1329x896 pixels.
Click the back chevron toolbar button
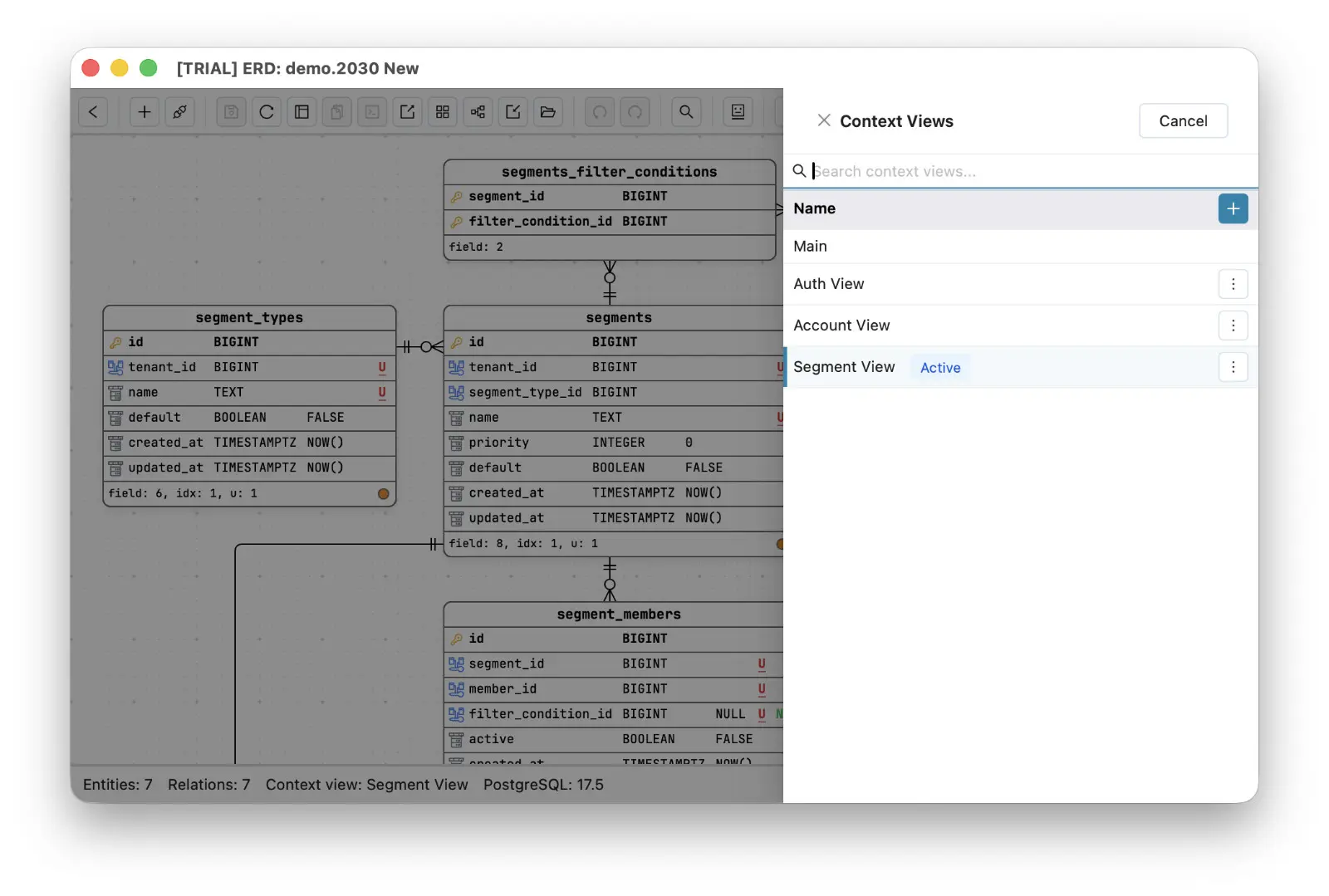click(x=93, y=112)
